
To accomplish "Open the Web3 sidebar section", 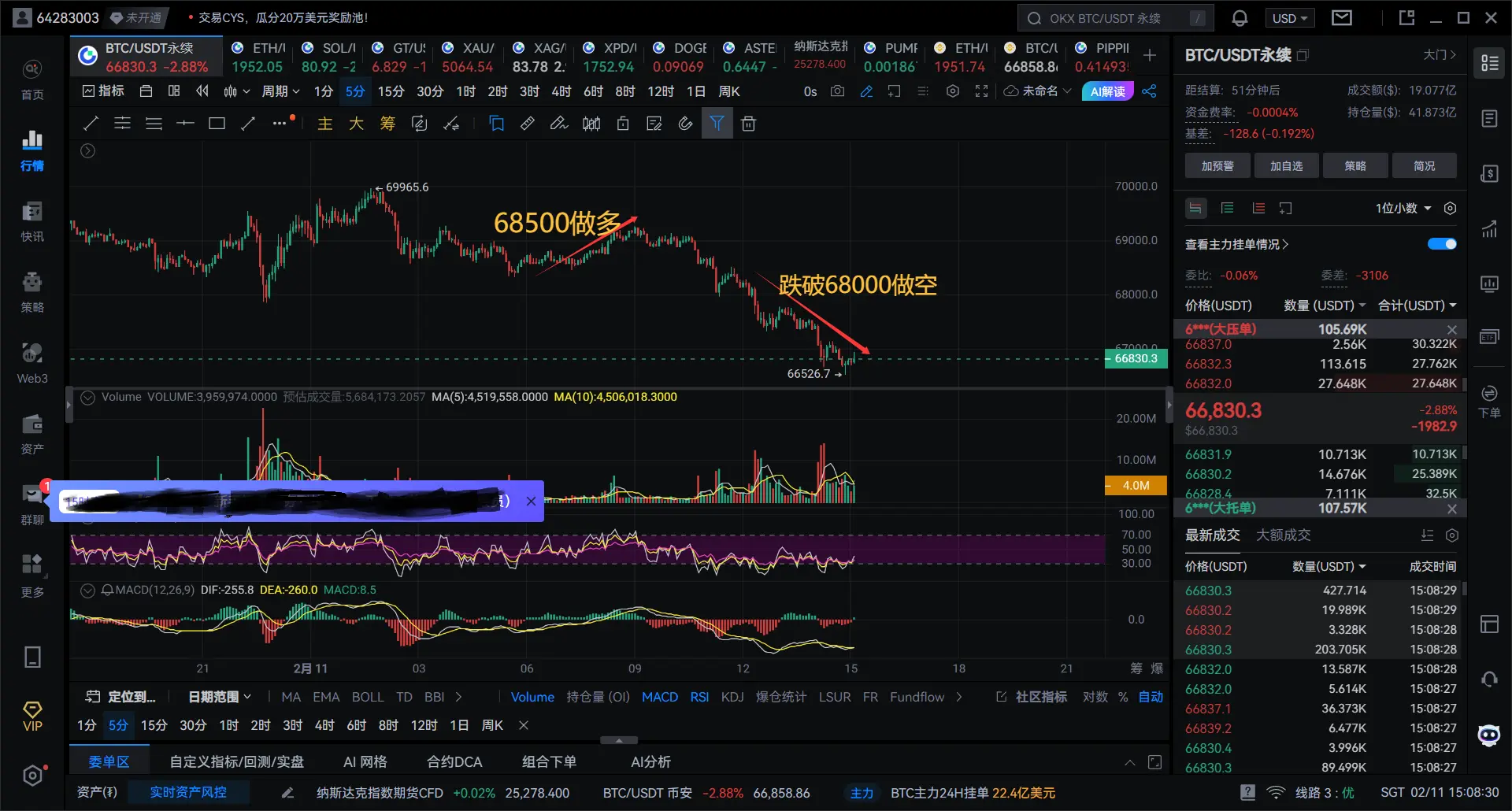I will [x=32, y=363].
